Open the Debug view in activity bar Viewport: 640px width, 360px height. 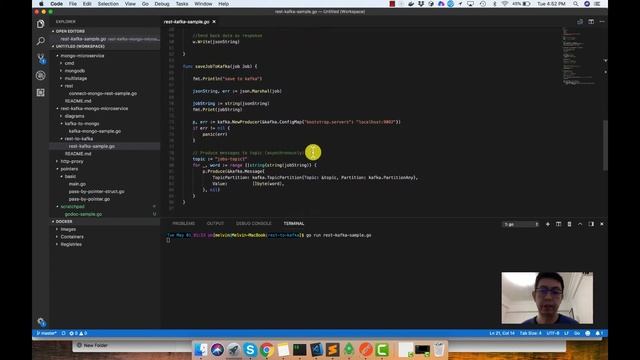click(x=40, y=76)
